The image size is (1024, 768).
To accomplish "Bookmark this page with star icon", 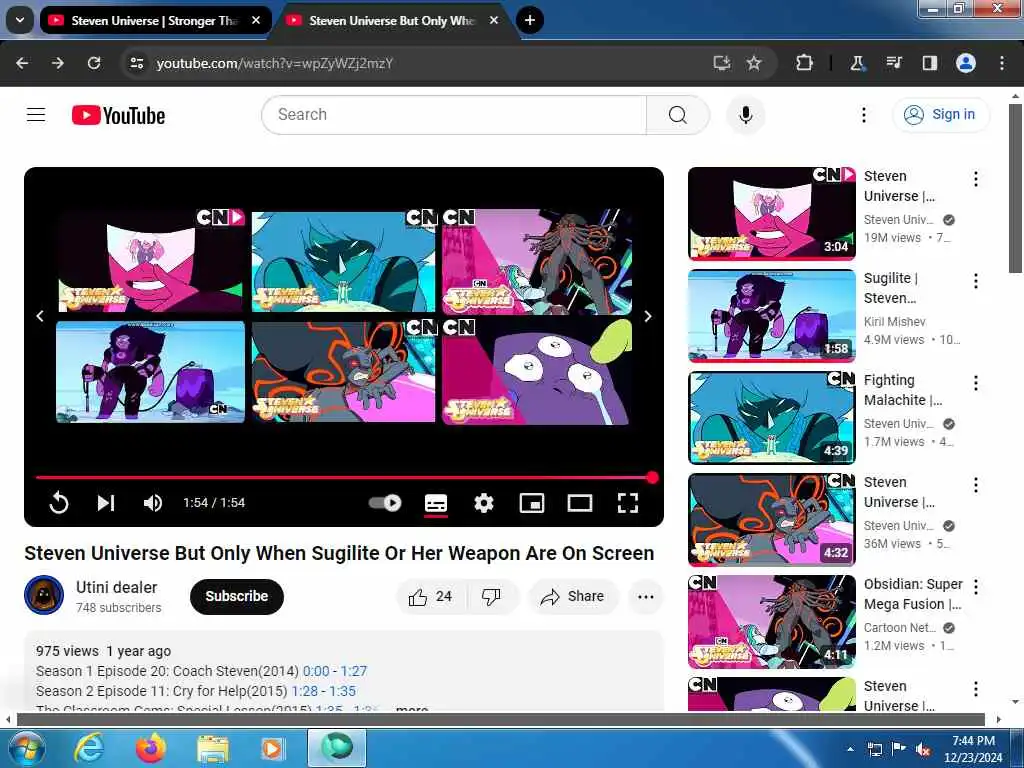I will click(754, 63).
